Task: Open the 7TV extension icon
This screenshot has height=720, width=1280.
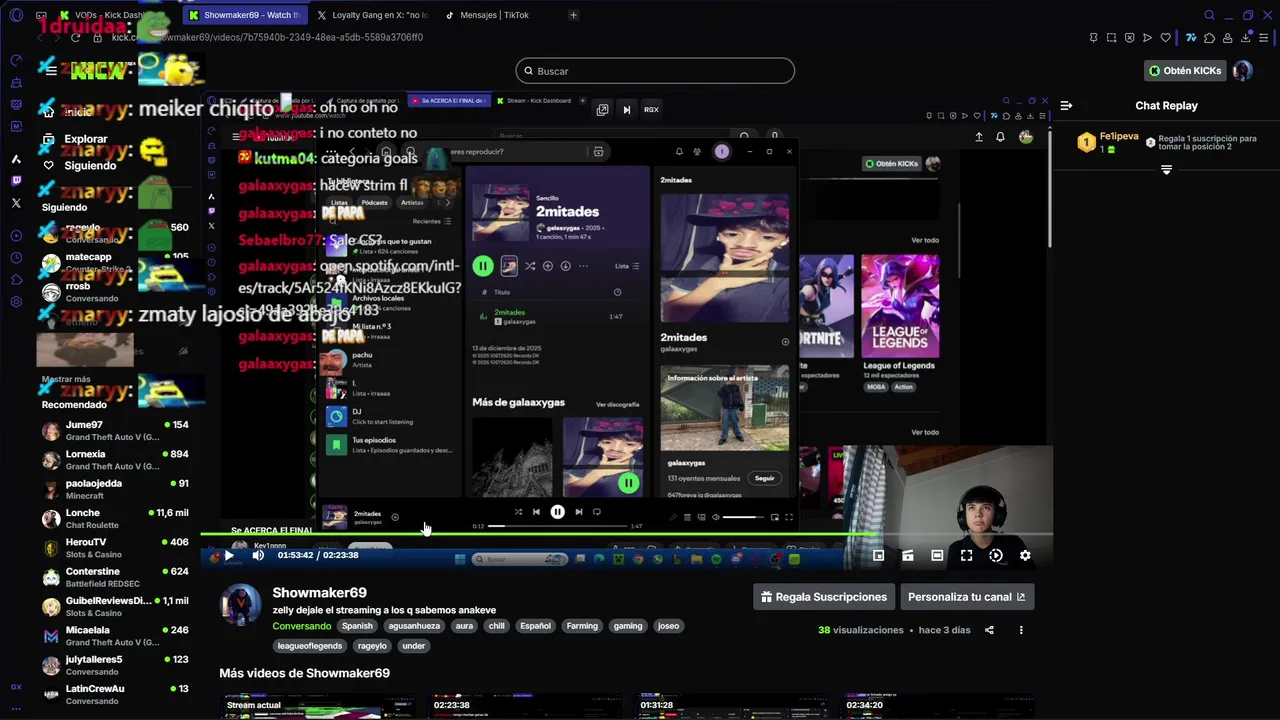Action: pos(1191,38)
